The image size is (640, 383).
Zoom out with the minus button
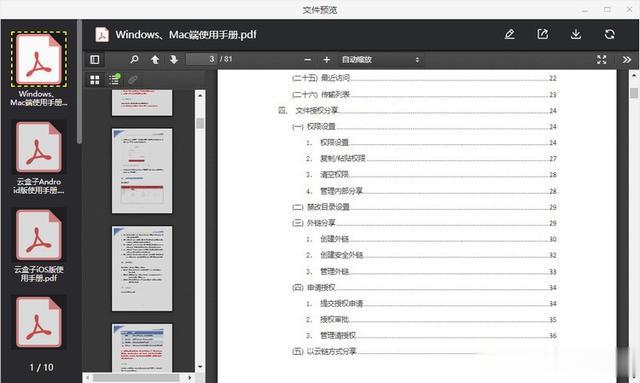pyautogui.click(x=307, y=60)
